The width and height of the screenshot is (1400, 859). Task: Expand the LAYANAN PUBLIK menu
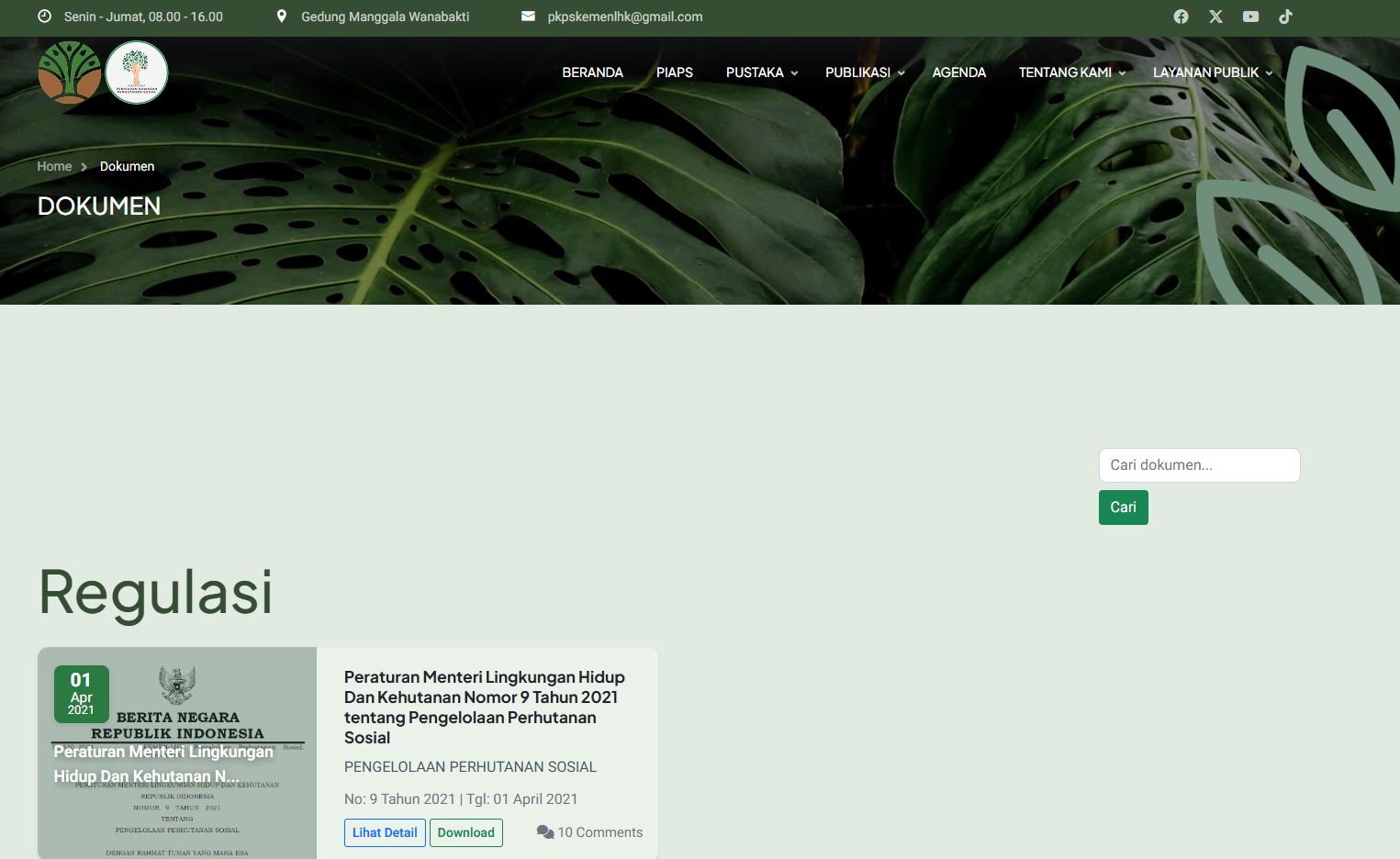[1212, 73]
